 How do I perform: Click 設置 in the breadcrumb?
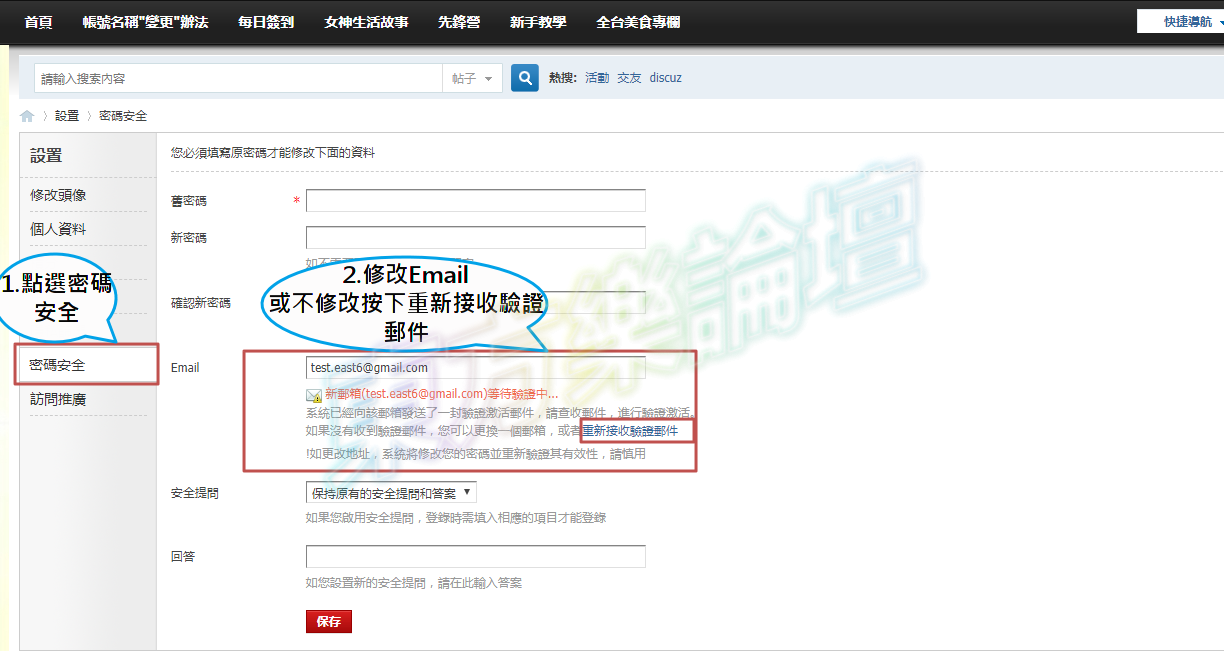pyautogui.click(x=67, y=116)
